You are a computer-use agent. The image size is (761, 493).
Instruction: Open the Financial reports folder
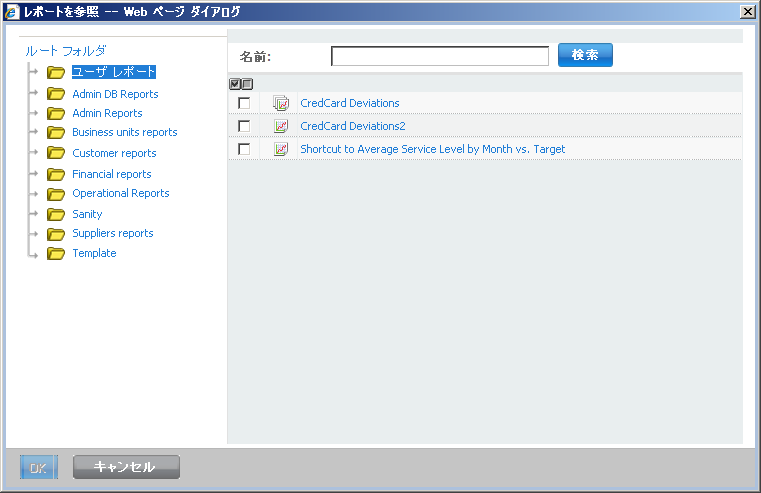112,174
